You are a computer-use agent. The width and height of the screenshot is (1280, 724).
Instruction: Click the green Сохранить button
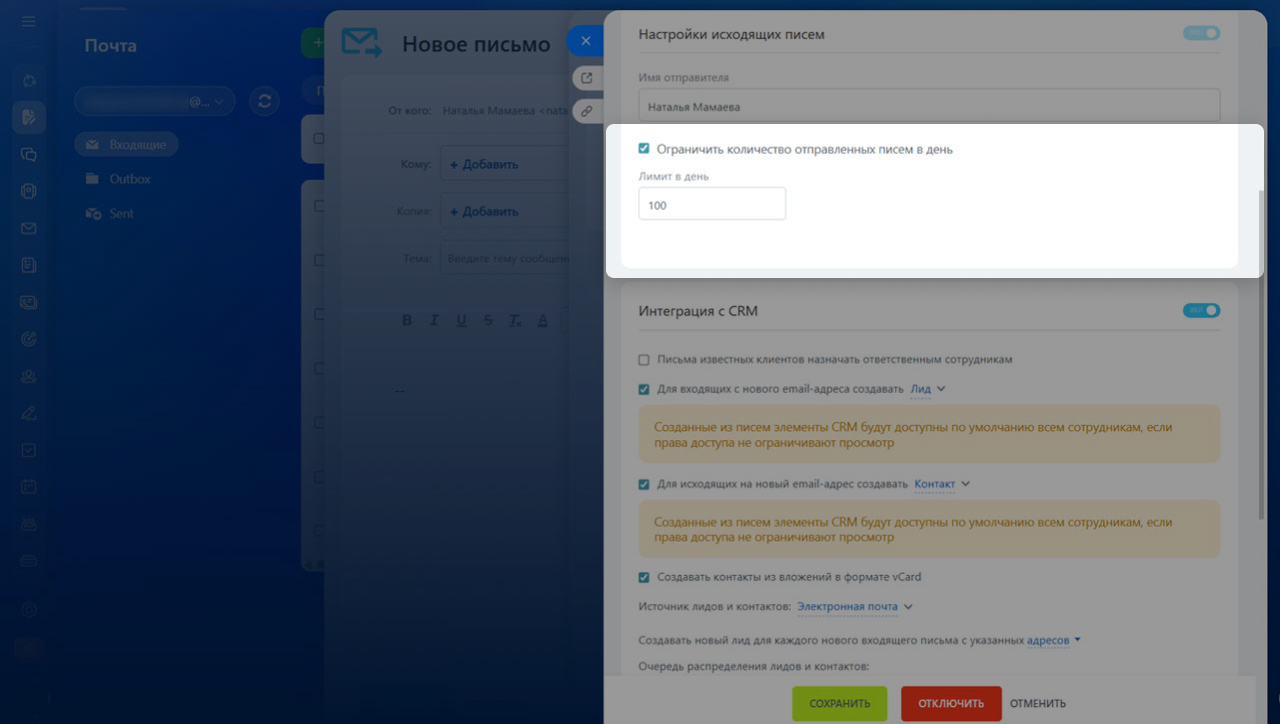(839, 703)
